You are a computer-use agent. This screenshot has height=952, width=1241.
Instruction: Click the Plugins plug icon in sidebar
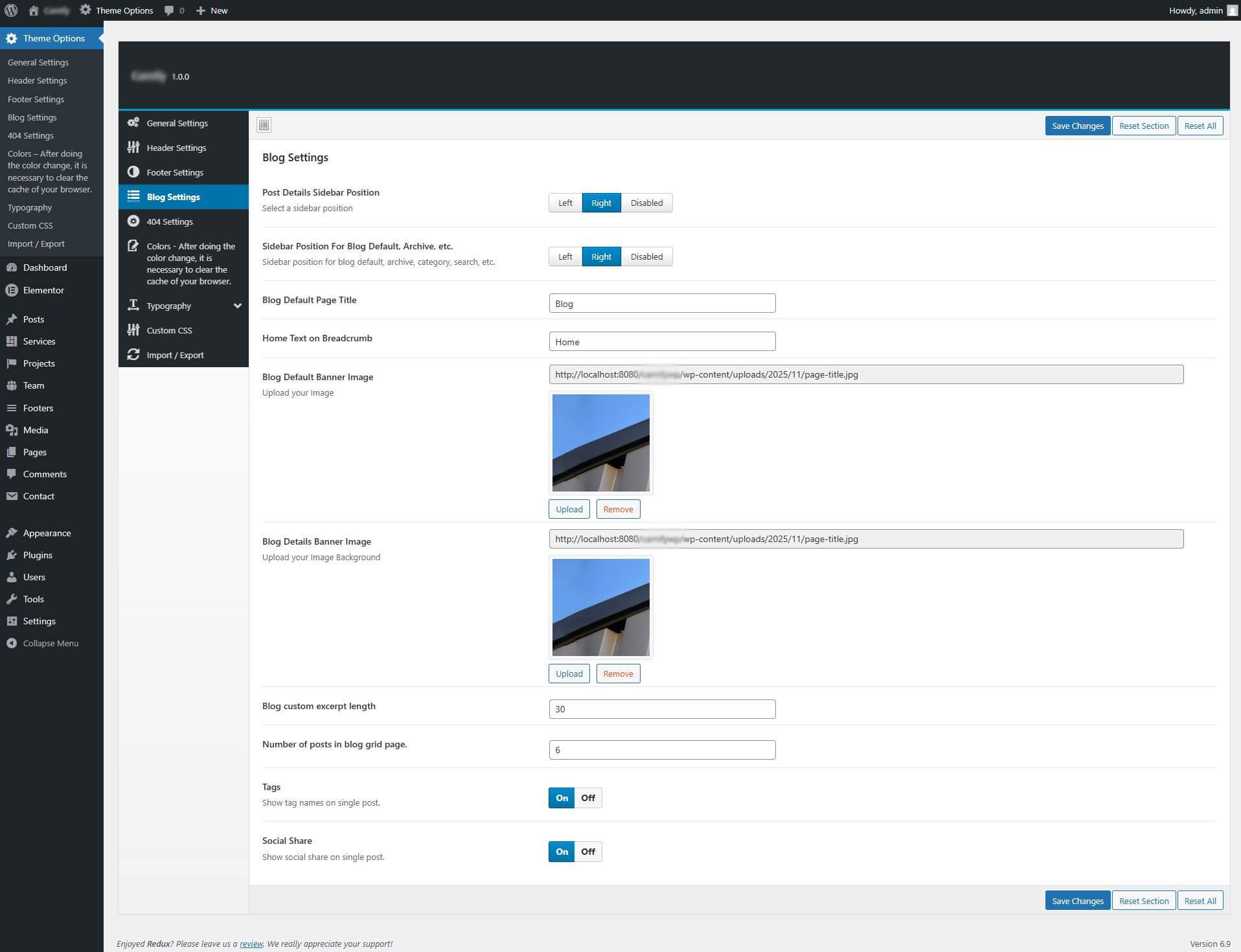[12, 555]
